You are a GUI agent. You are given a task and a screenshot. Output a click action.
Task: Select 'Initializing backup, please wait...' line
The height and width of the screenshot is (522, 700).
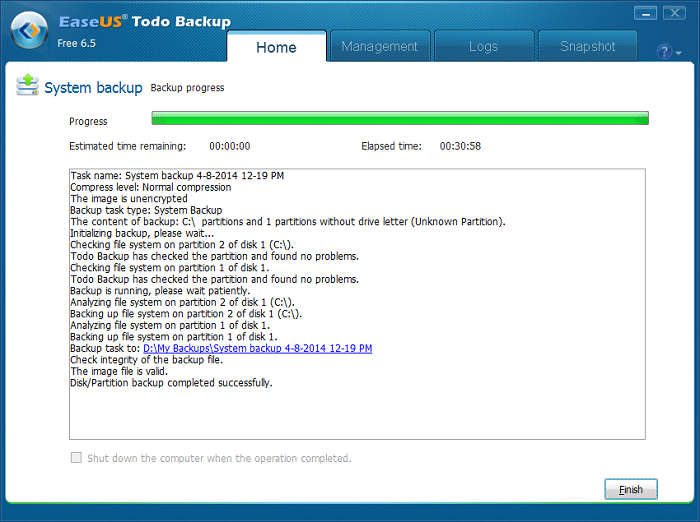(x=142, y=233)
